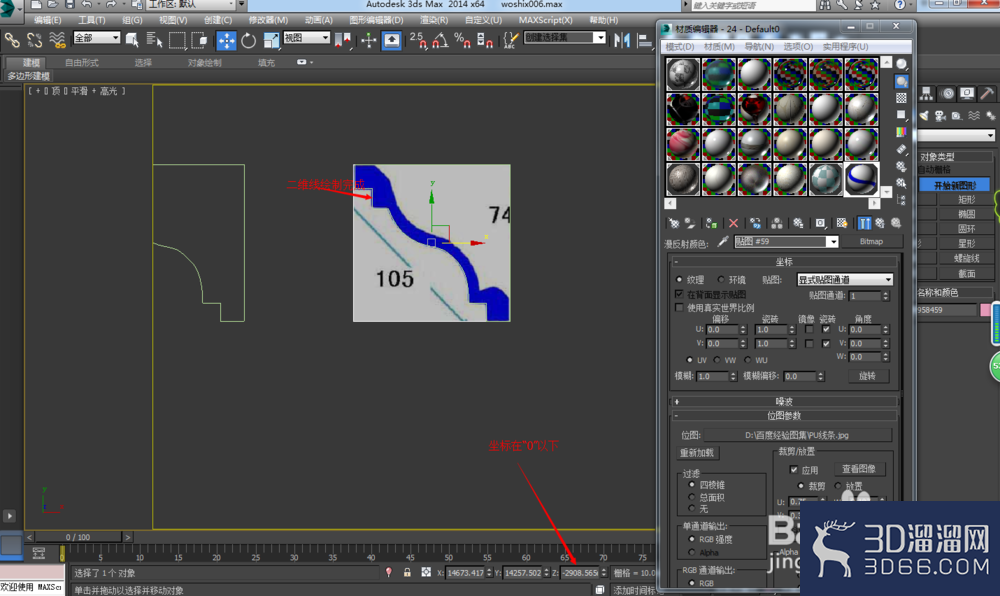The image size is (1000, 596).
Task: Click the bitmap path PU线条.jpg button
Action: (797, 435)
